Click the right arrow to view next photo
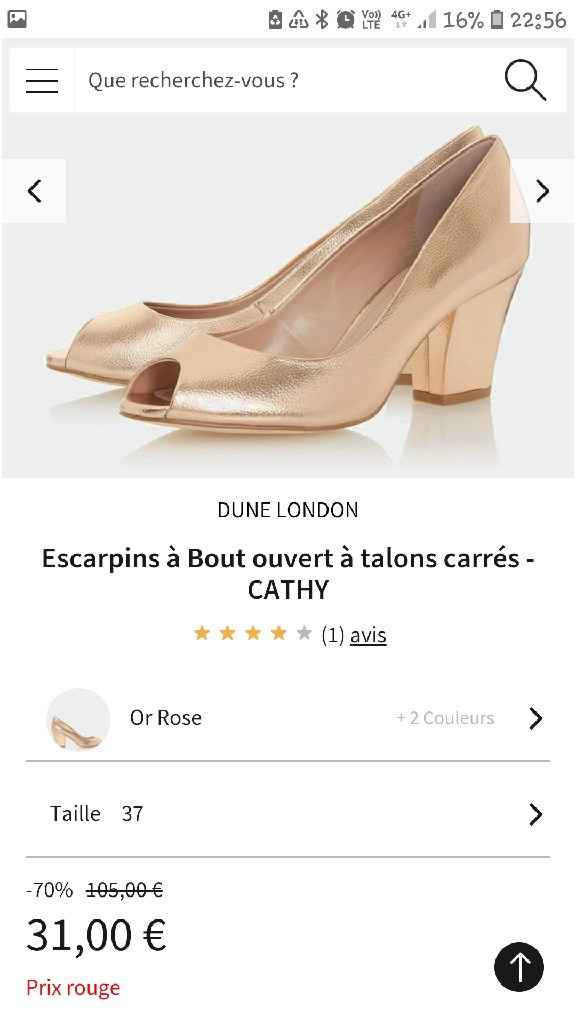576x1024 pixels. pyautogui.click(x=542, y=190)
